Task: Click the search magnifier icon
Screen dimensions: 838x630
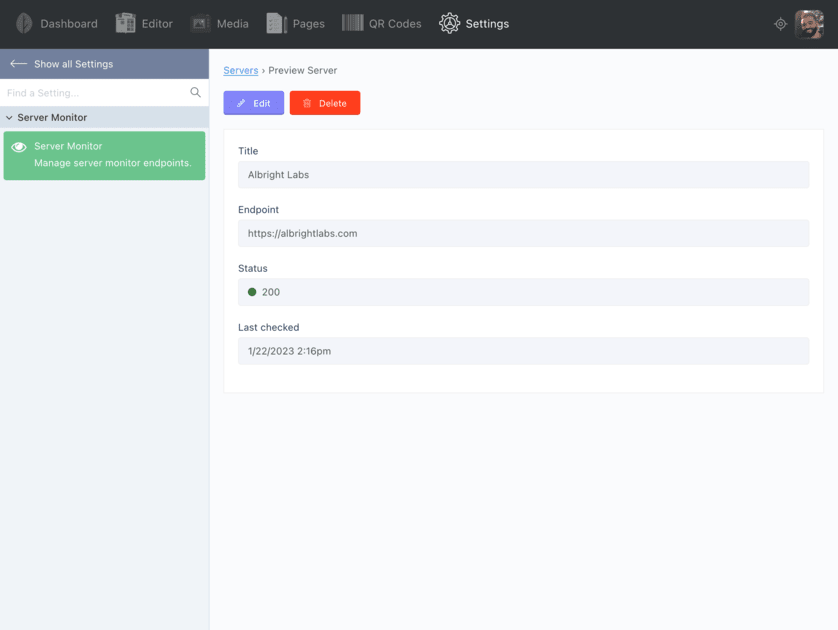Action: pos(196,92)
